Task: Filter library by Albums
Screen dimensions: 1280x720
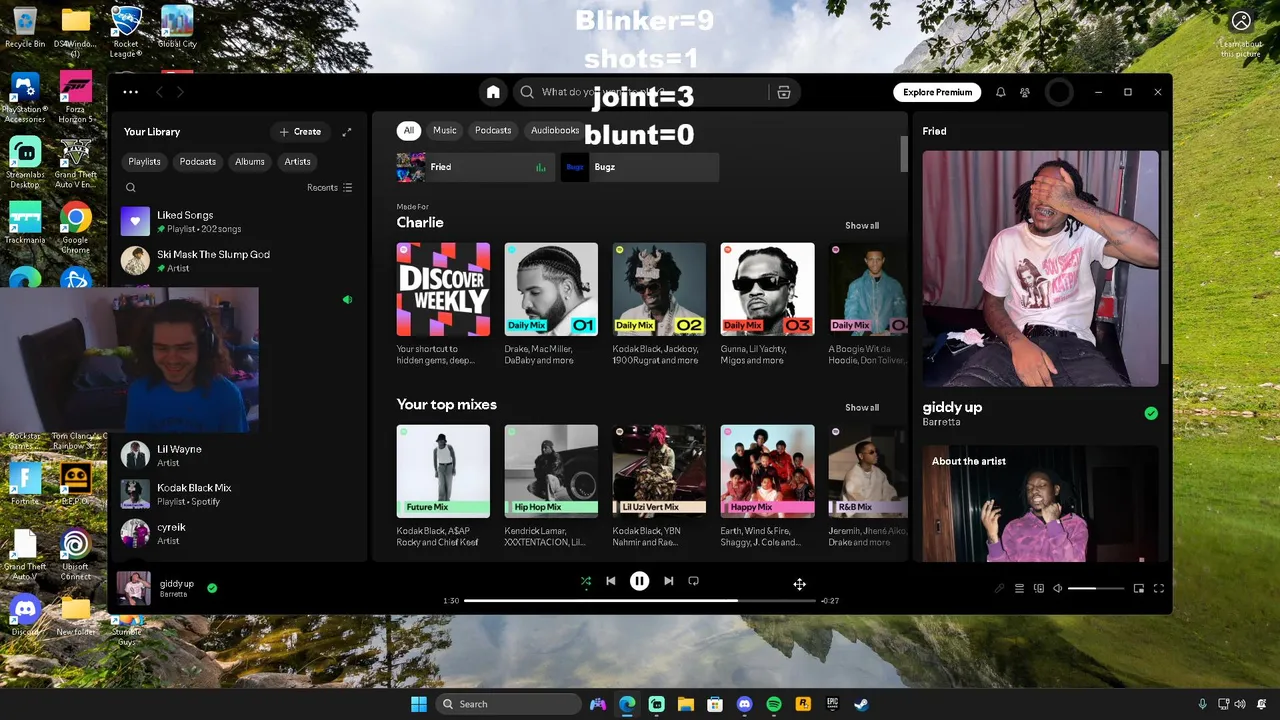Action: (x=250, y=161)
